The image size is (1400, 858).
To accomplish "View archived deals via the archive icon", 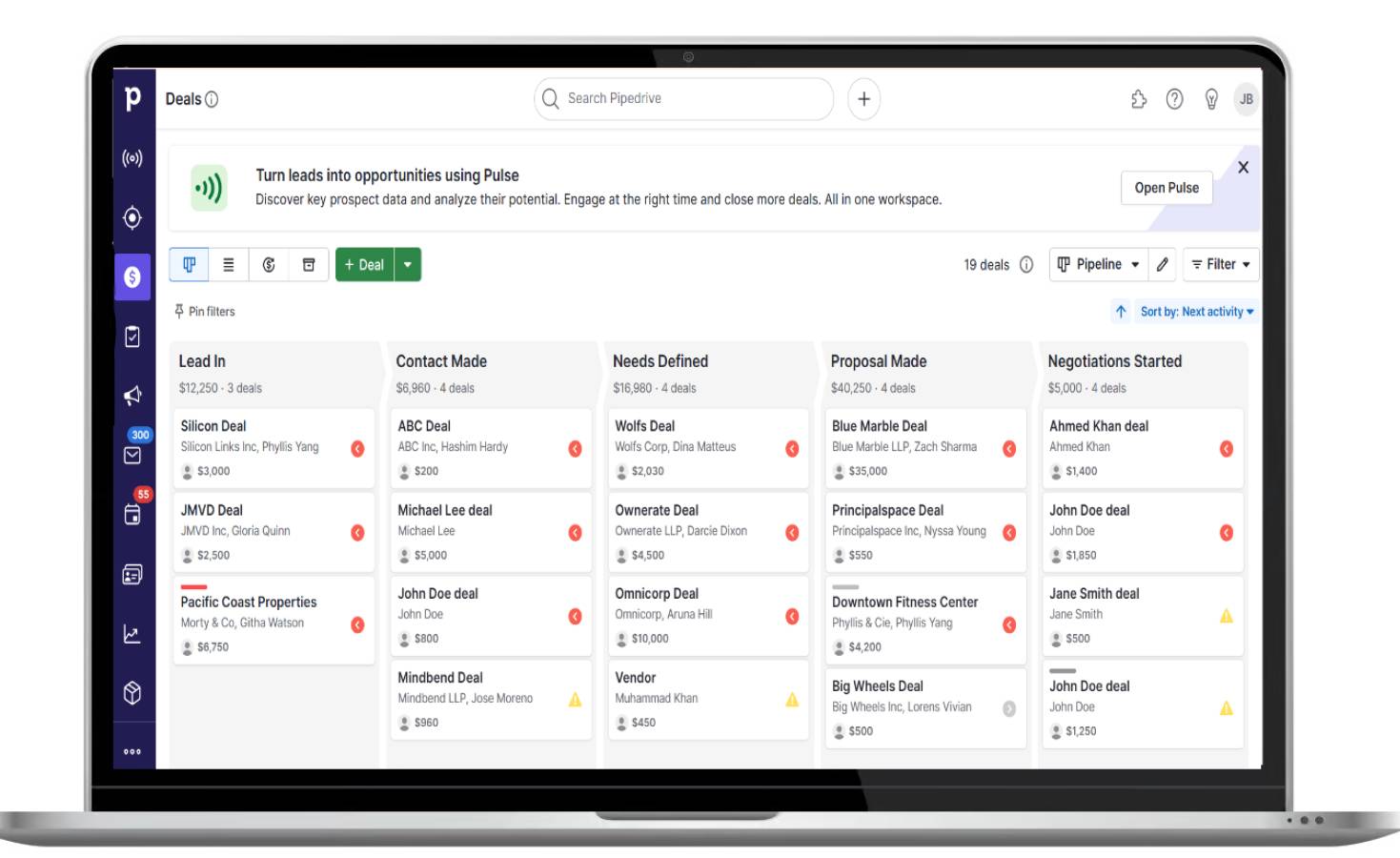I will click(308, 264).
